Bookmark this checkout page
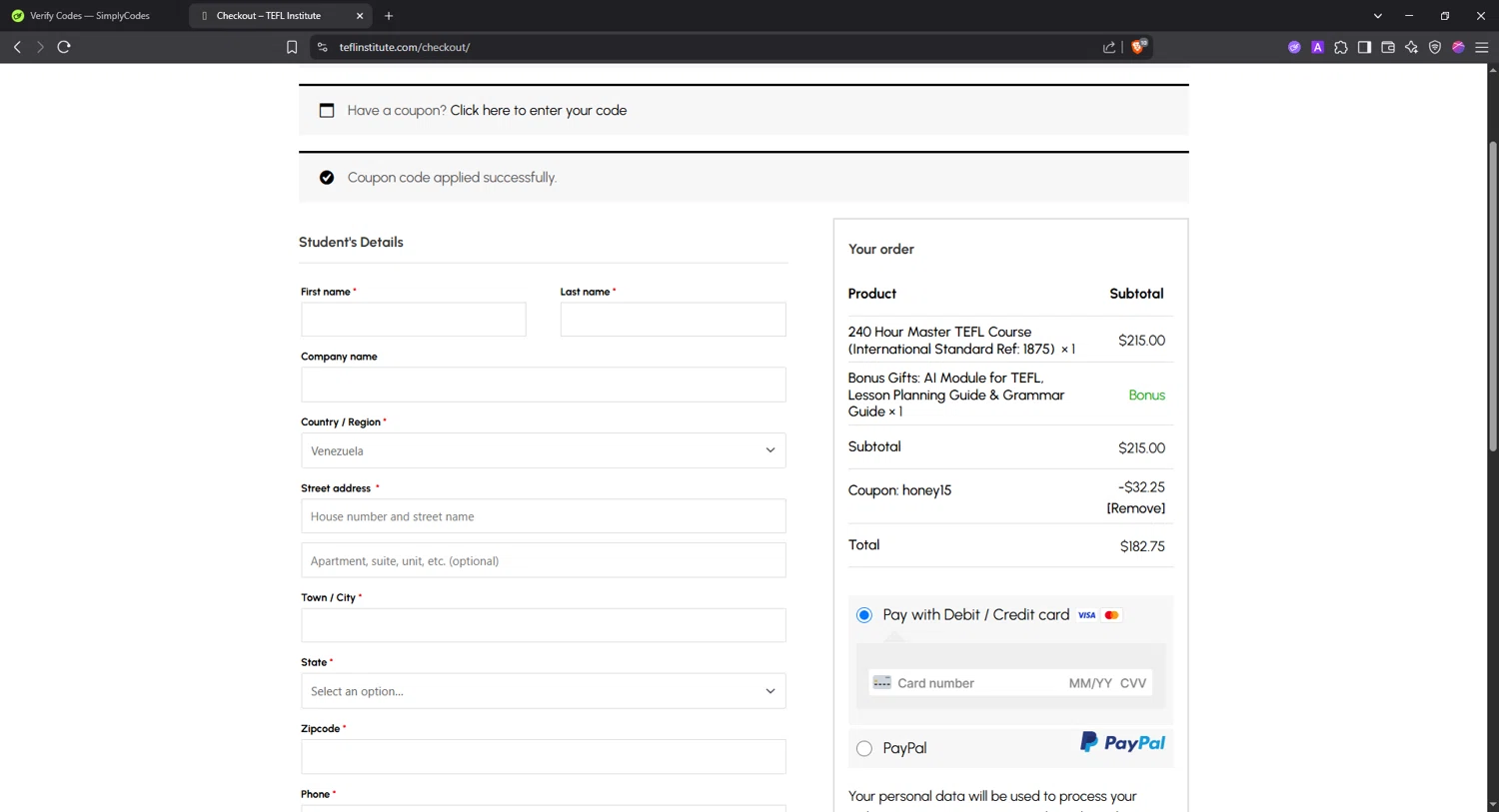This screenshot has height=812, width=1499. (292, 47)
